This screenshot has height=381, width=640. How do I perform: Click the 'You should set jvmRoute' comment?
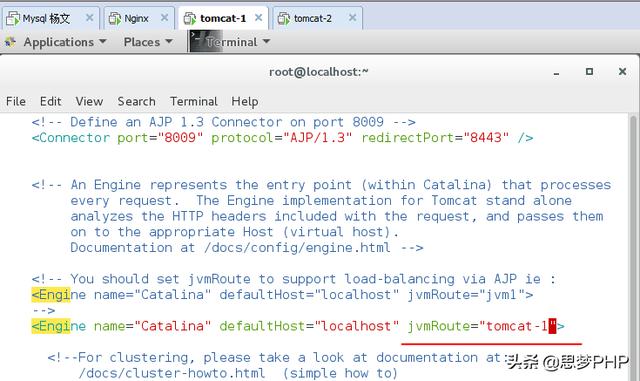click(293, 279)
